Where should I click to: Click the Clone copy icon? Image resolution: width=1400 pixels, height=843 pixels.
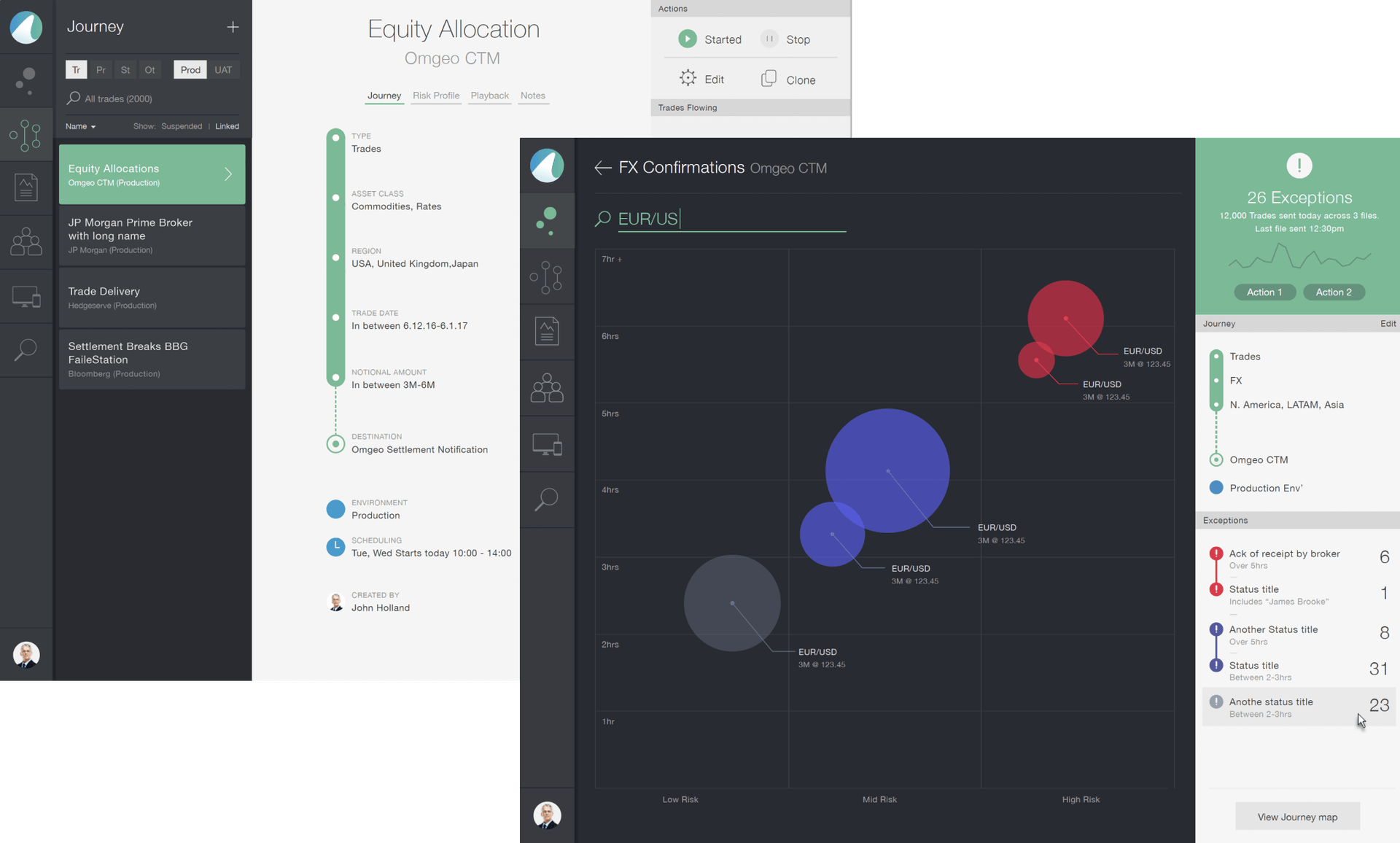click(769, 79)
